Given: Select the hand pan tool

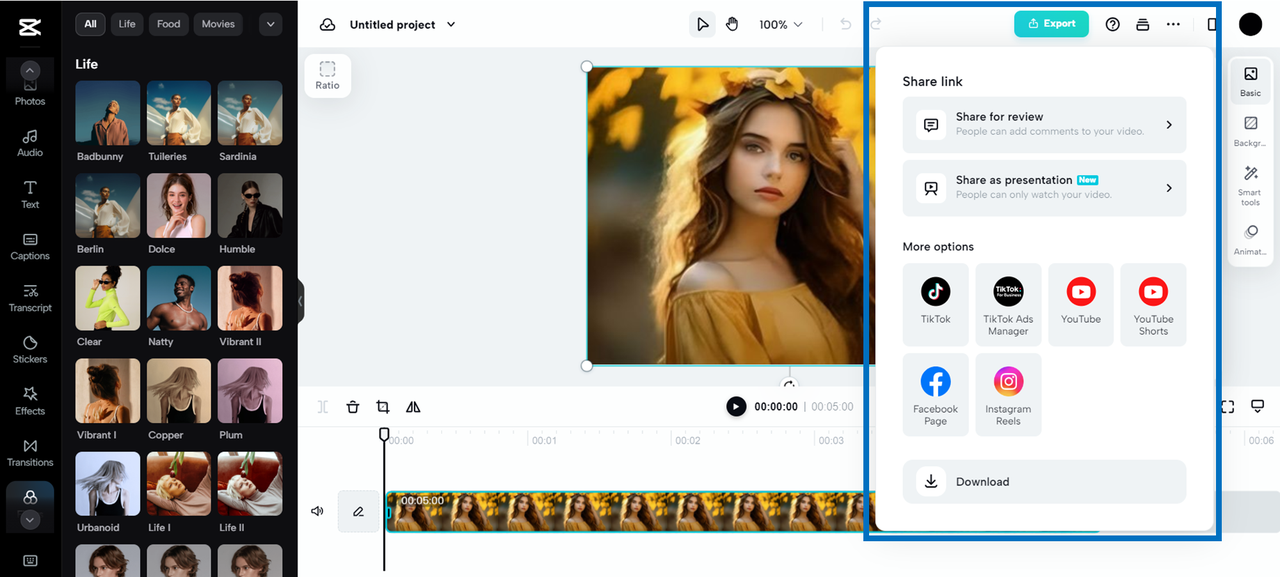Looking at the screenshot, I should pos(732,25).
